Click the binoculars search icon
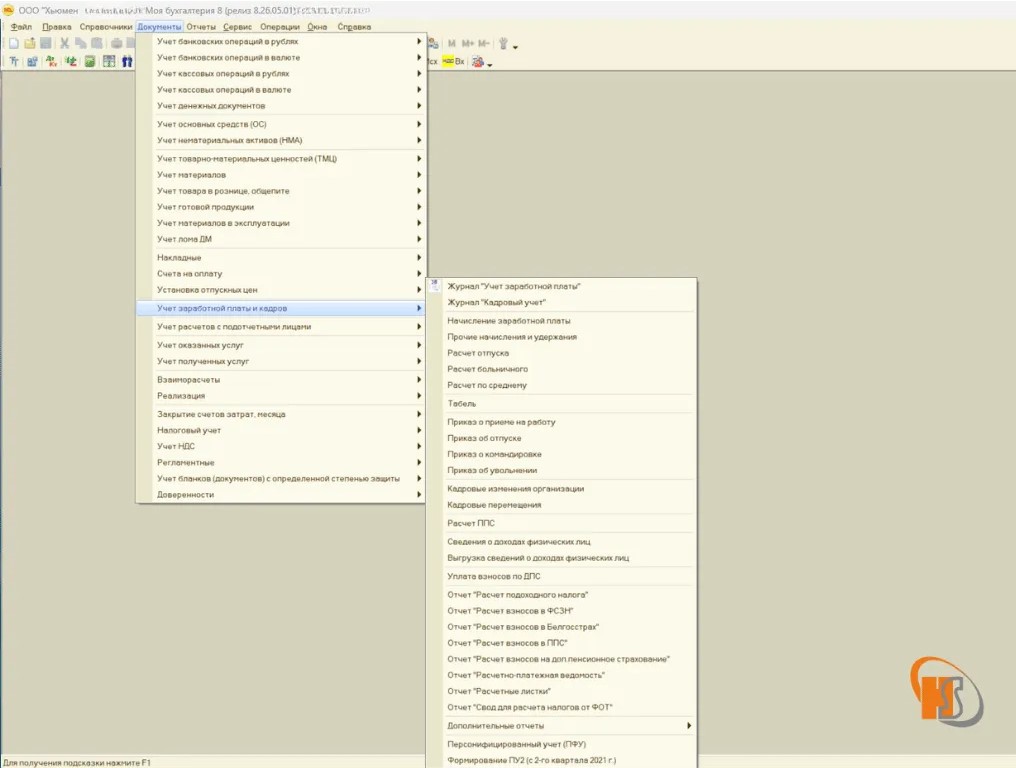 coord(127,62)
